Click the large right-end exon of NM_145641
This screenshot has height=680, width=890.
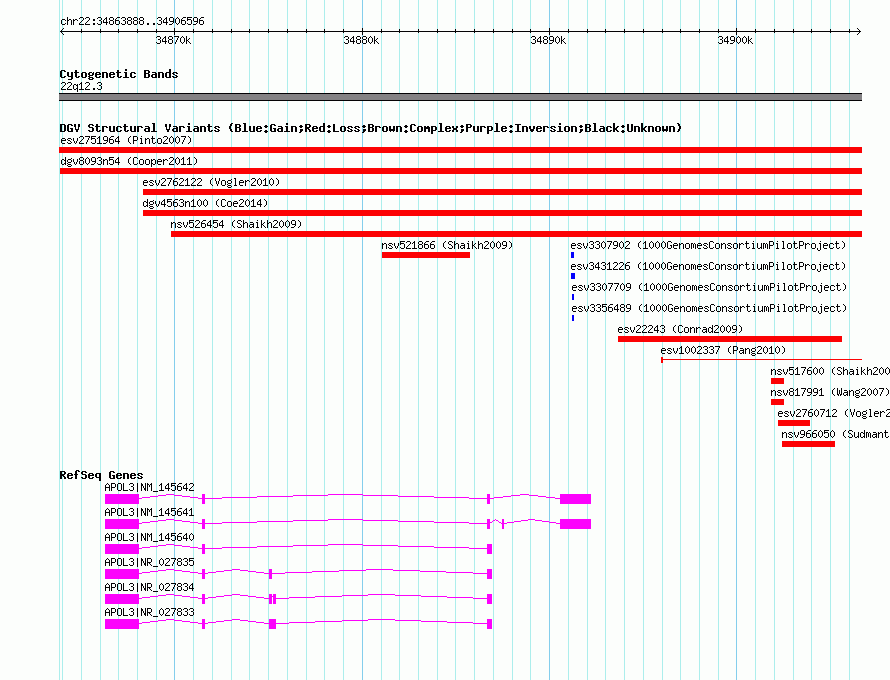pyautogui.click(x=576, y=524)
